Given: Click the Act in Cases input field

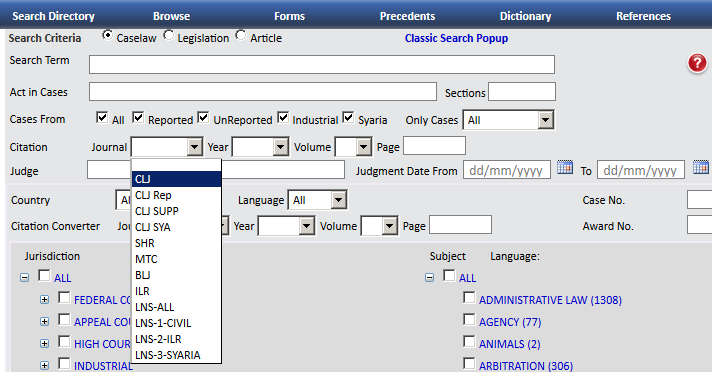Looking at the screenshot, I should pos(263,92).
